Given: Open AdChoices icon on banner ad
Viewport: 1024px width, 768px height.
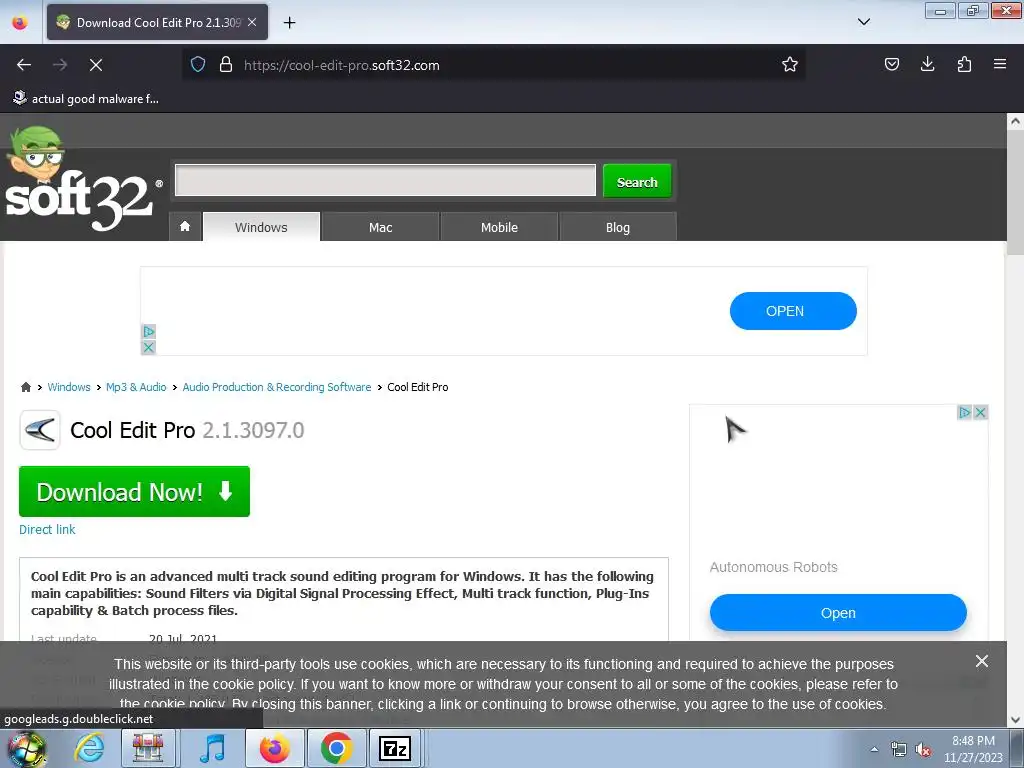Looking at the screenshot, I should point(148,332).
